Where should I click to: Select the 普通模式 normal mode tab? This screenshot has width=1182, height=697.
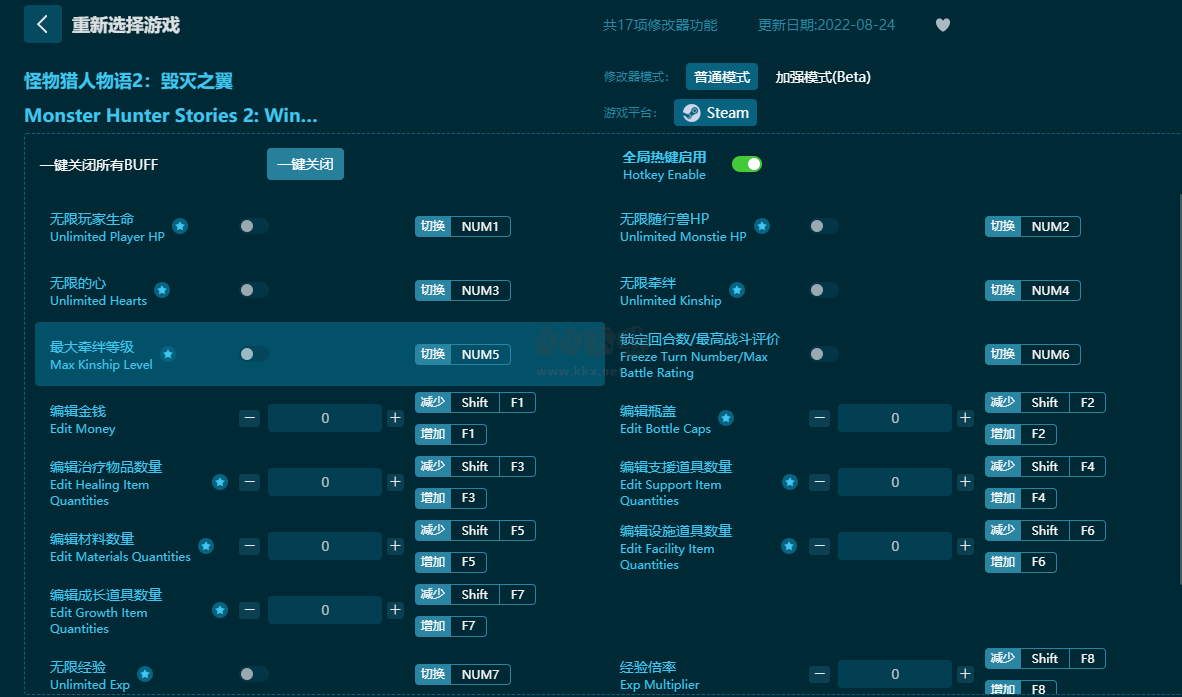(721, 77)
